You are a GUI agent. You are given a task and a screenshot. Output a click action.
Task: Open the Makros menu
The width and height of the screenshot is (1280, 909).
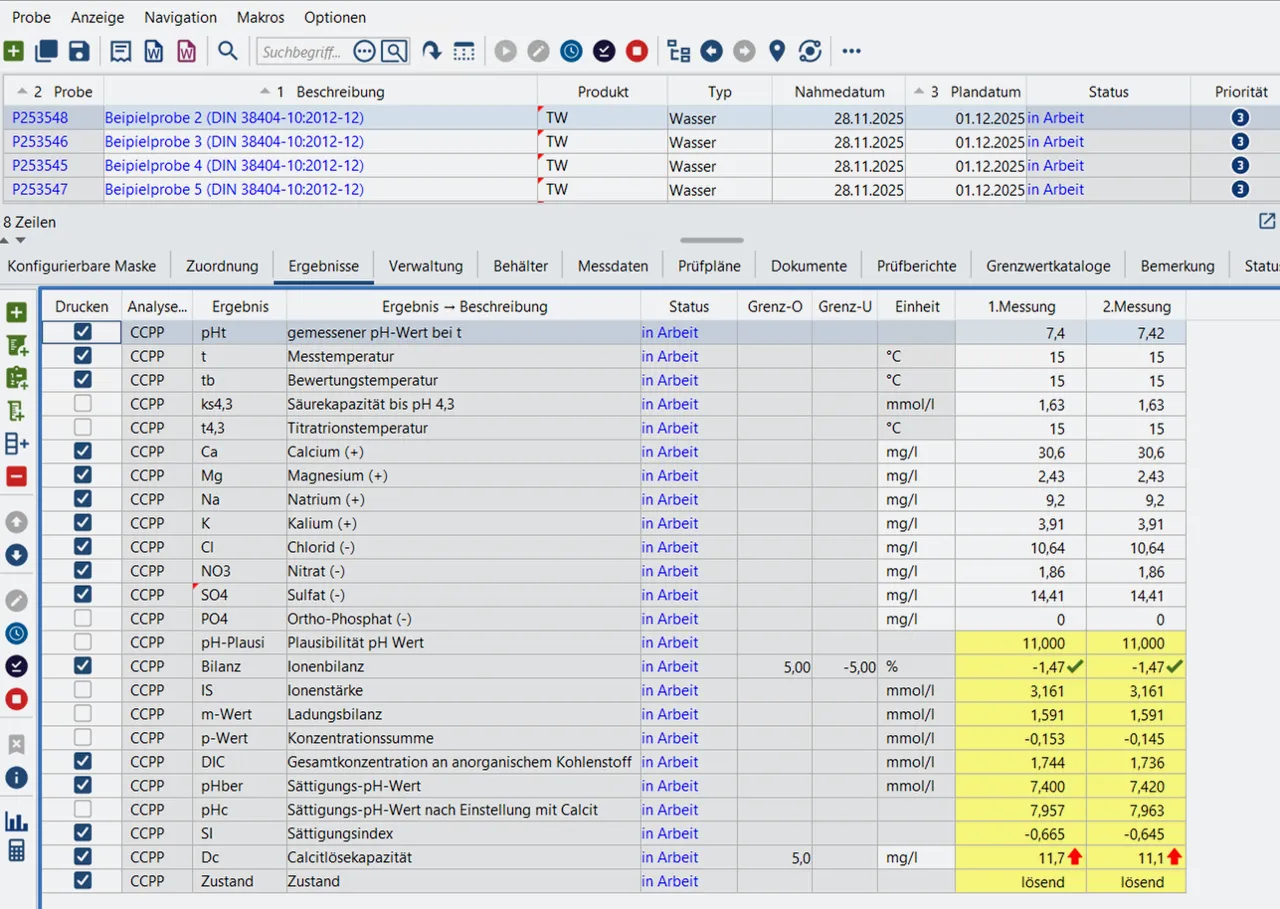pyautogui.click(x=260, y=17)
